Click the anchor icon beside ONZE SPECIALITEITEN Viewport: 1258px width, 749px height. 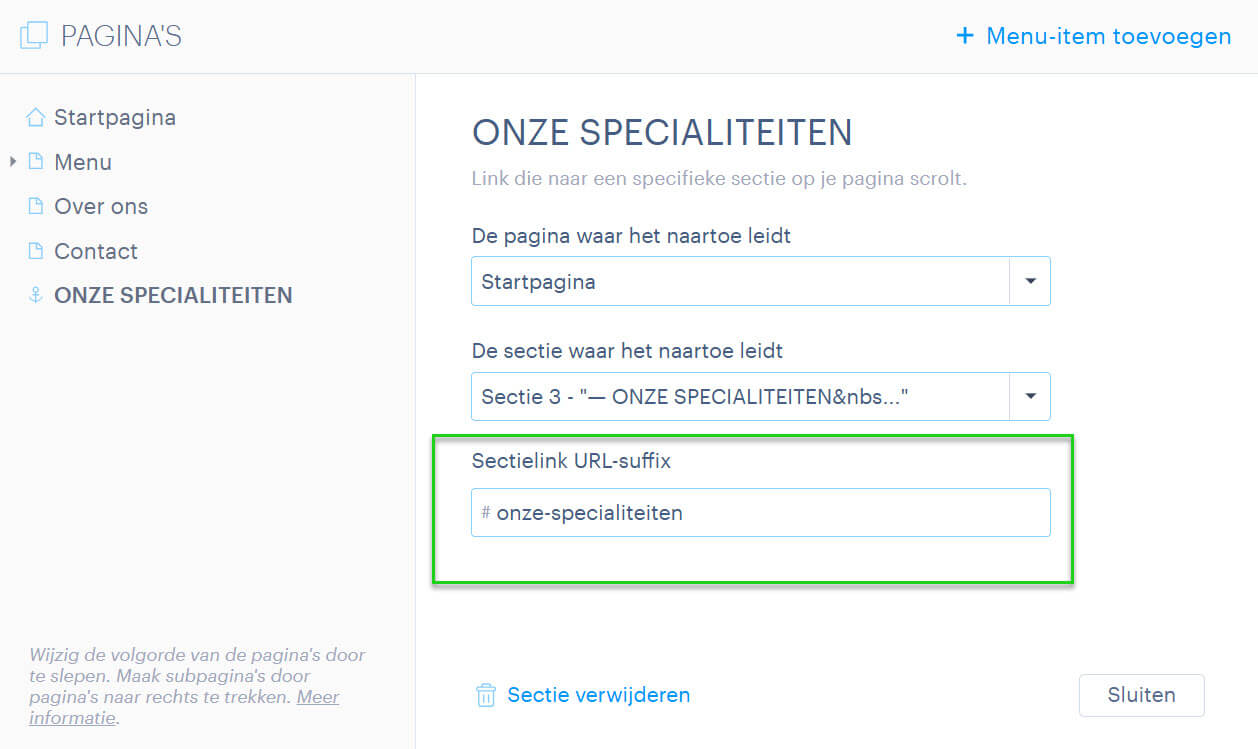click(x=35, y=295)
